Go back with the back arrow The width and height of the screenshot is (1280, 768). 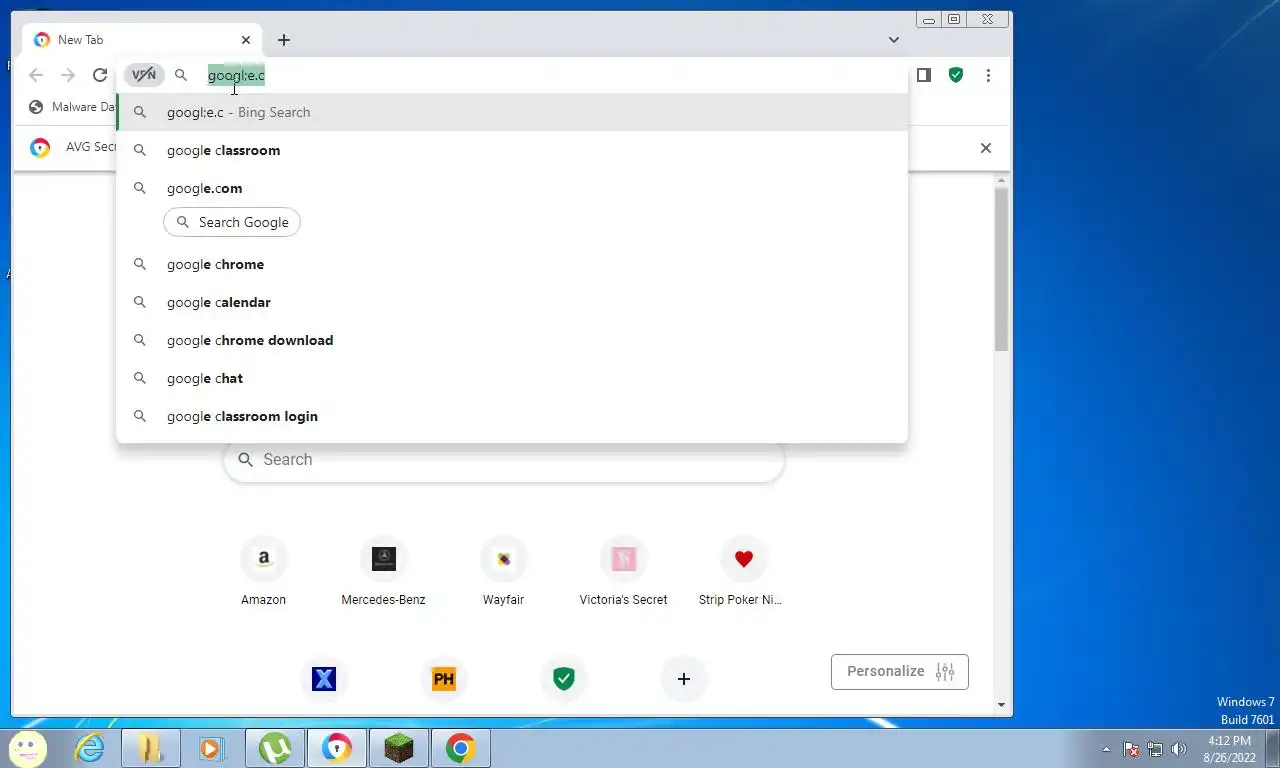tap(36, 75)
